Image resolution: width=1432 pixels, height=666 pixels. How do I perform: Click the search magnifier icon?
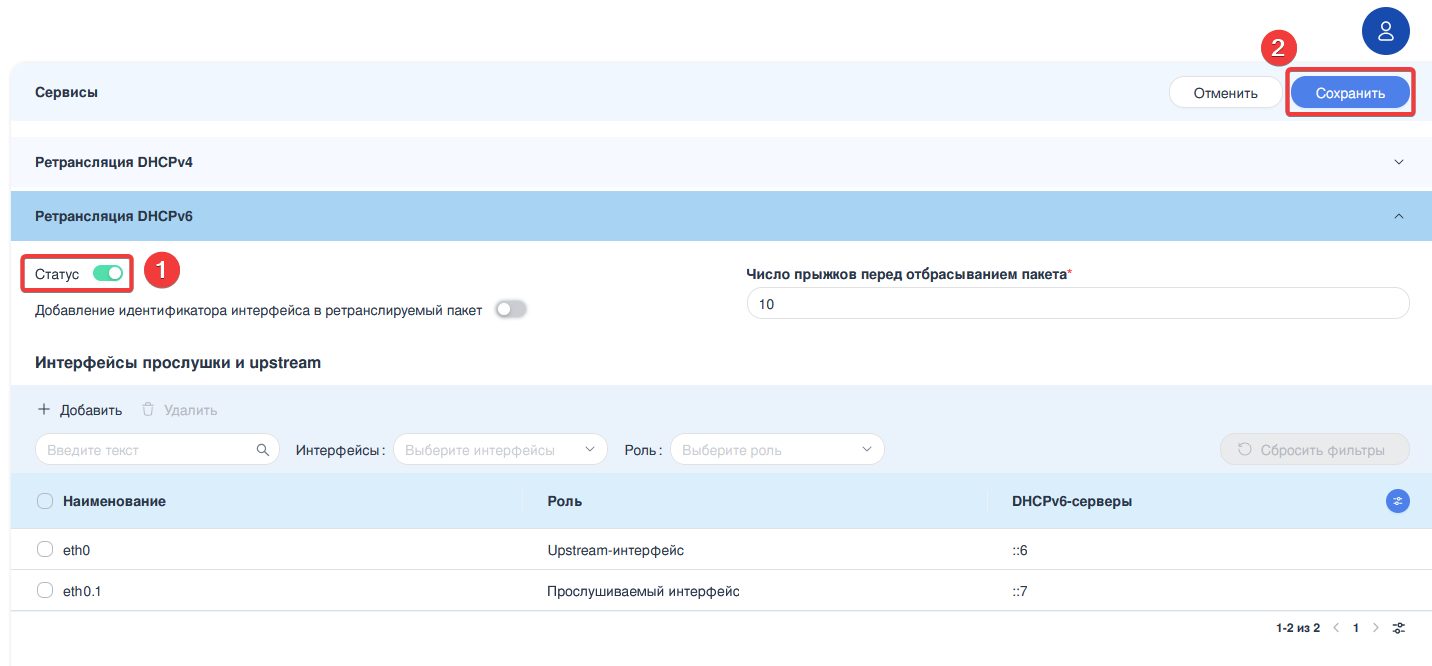click(262, 450)
